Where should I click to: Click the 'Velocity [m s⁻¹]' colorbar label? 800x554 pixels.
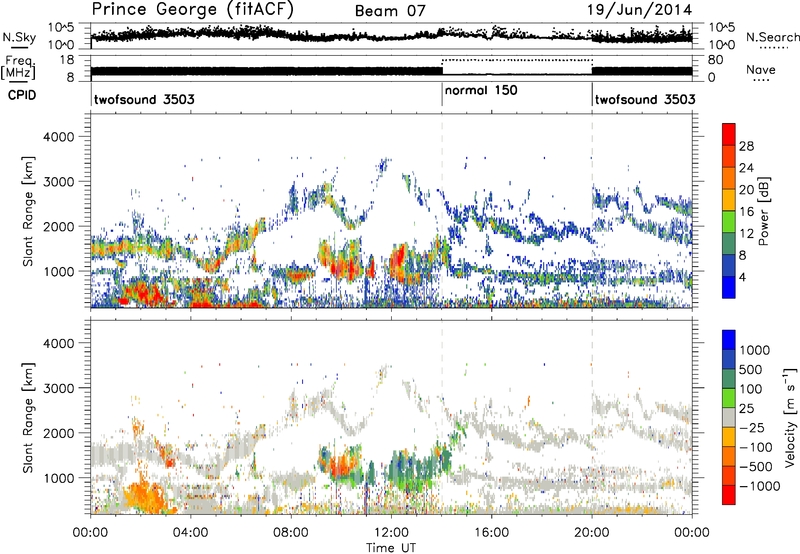coord(790,417)
